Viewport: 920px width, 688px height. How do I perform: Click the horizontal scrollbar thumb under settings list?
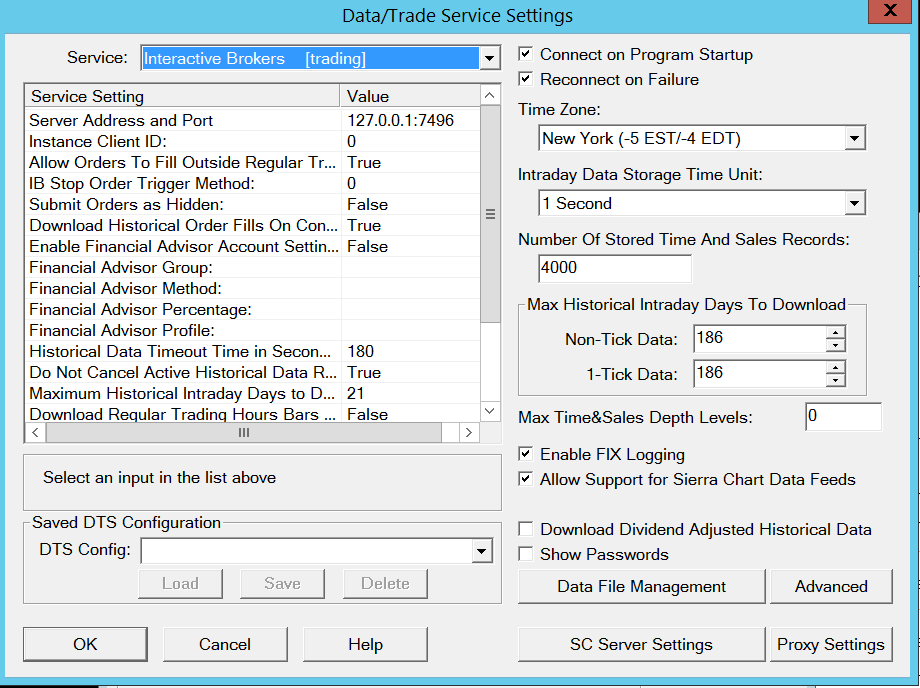243,432
